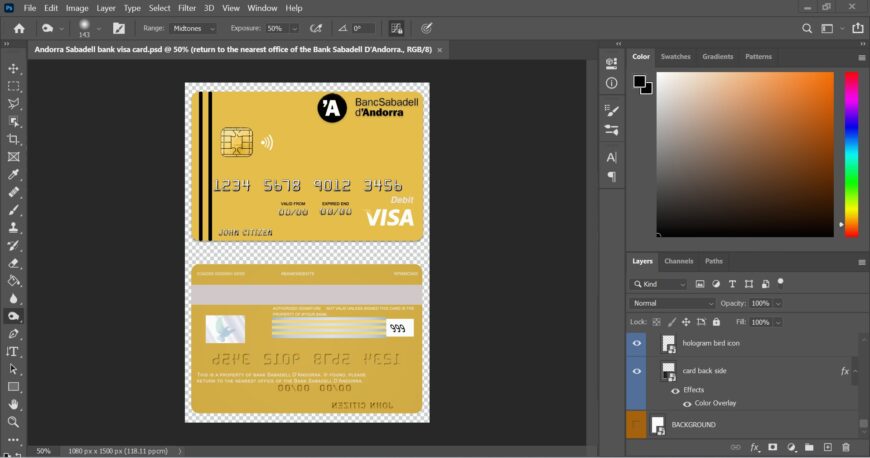Select the Eyedropper tool
The width and height of the screenshot is (870, 458).
coord(13,175)
